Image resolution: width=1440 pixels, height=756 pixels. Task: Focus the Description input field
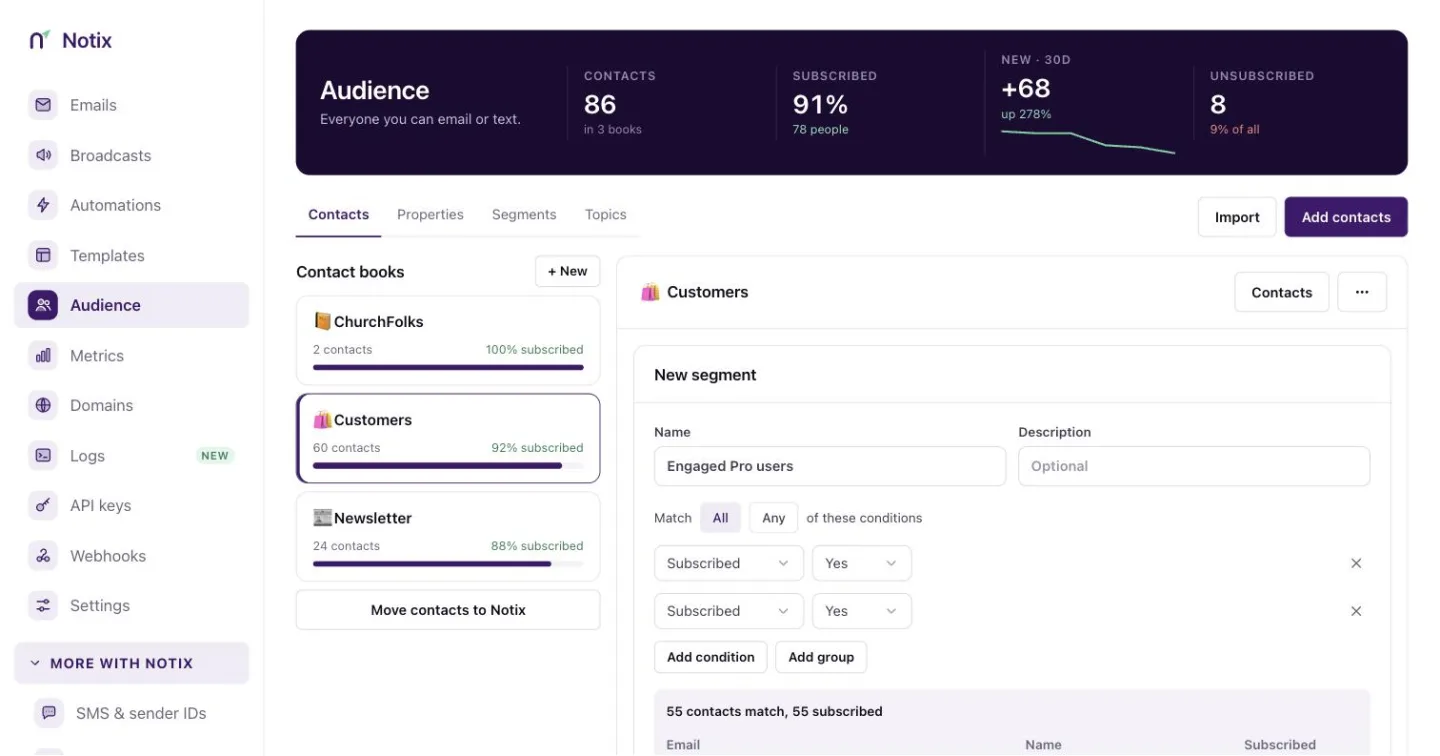pyautogui.click(x=1194, y=466)
